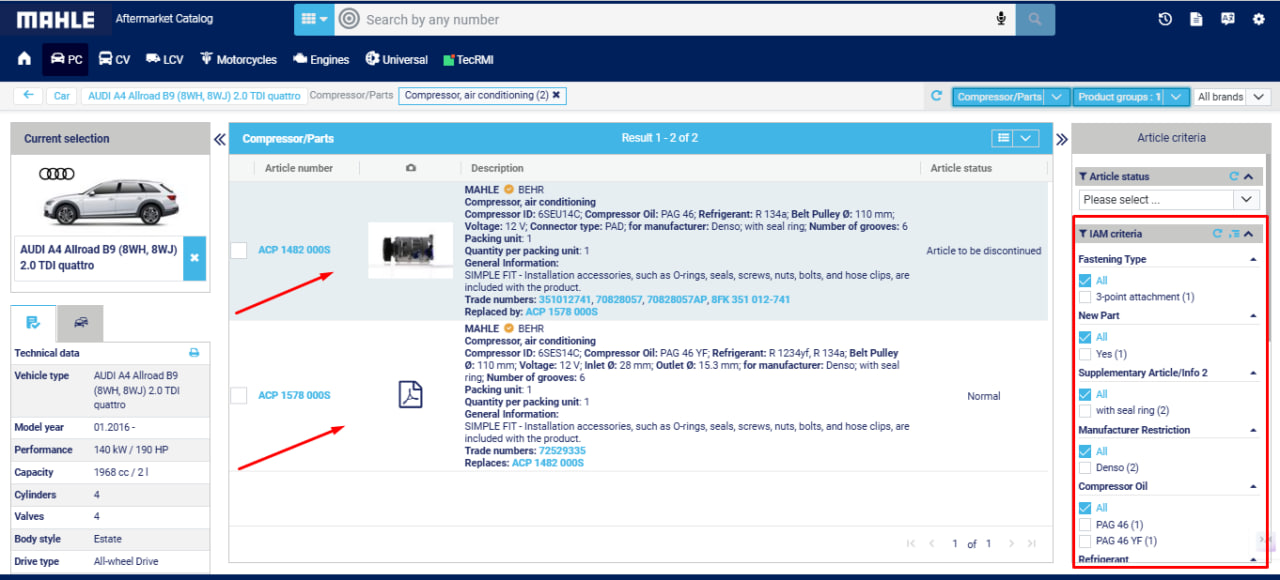Open the view mode dropdown arrow in results header

pyautogui.click(x=1027, y=138)
